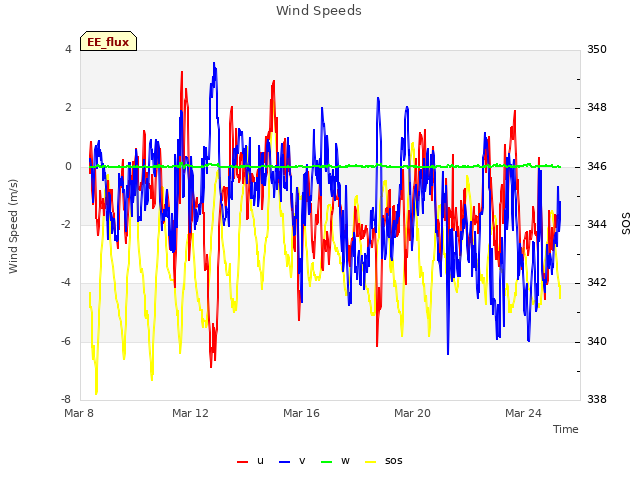Click the Mar 12 x-axis tick label
The image size is (640, 480).
(x=190, y=413)
